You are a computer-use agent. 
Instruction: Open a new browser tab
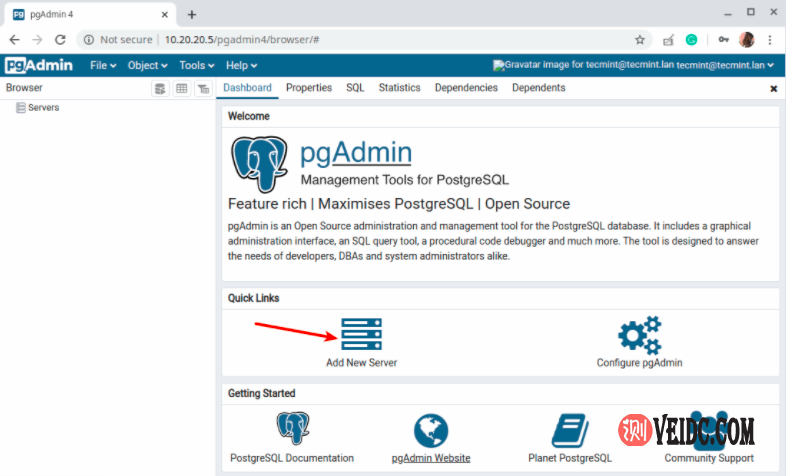(x=192, y=15)
